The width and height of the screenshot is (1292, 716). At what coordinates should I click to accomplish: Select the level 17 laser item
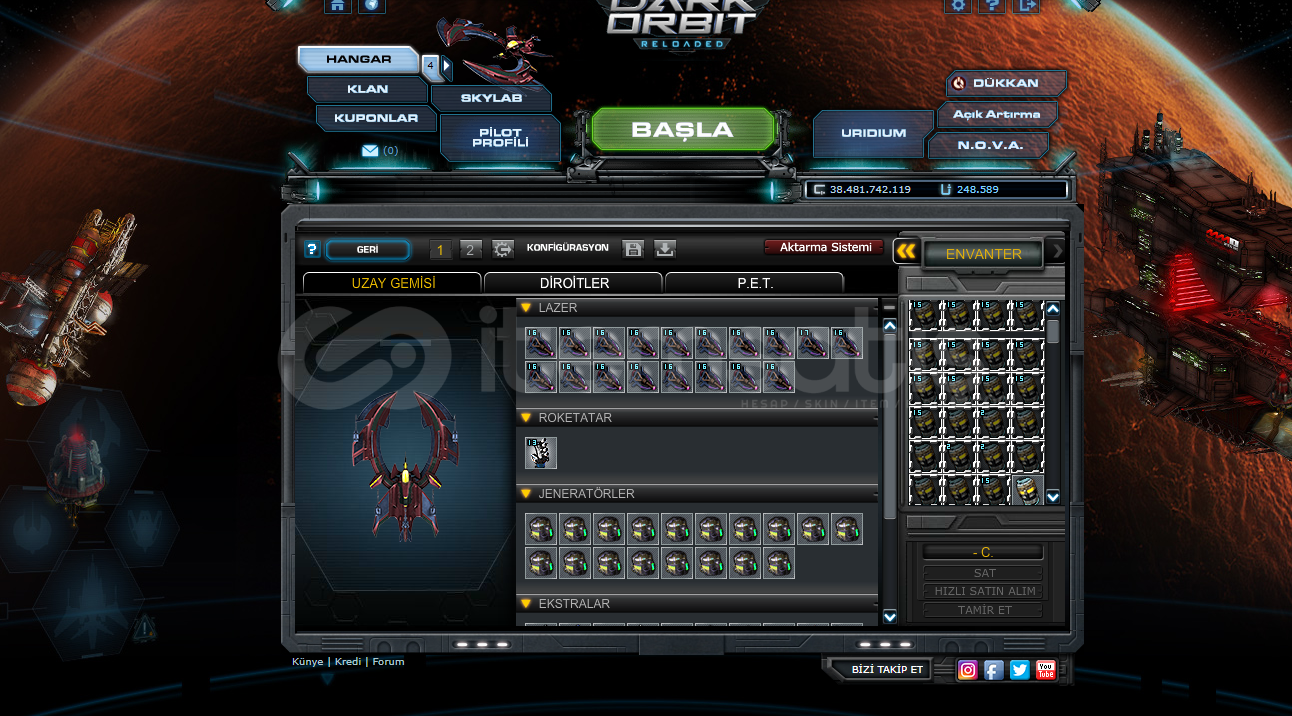coord(812,343)
